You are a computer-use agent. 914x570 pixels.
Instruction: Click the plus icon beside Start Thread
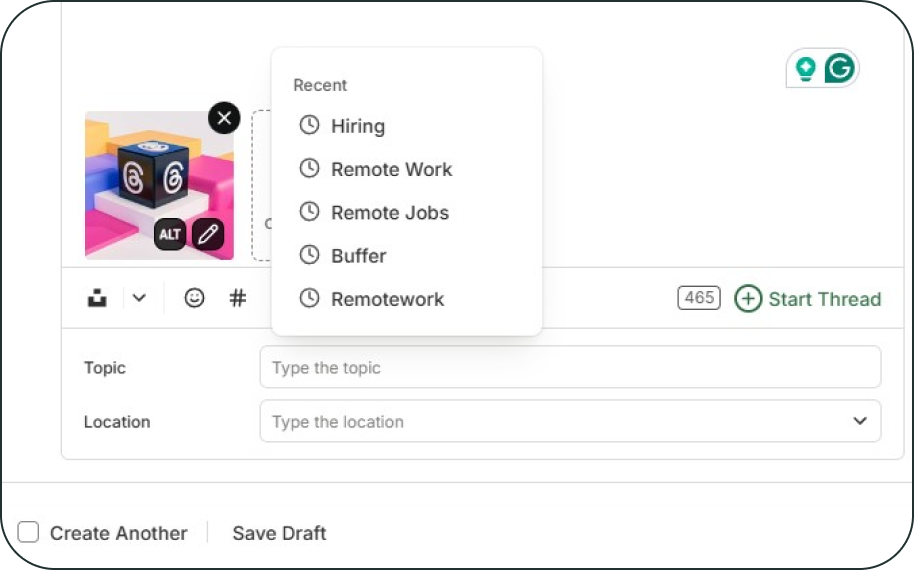747,298
